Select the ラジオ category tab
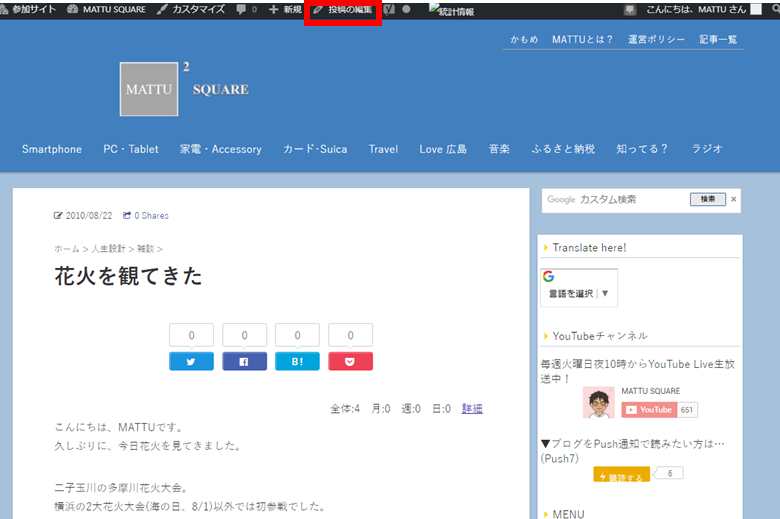The width and height of the screenshot is (780, 519). (707, 149)
